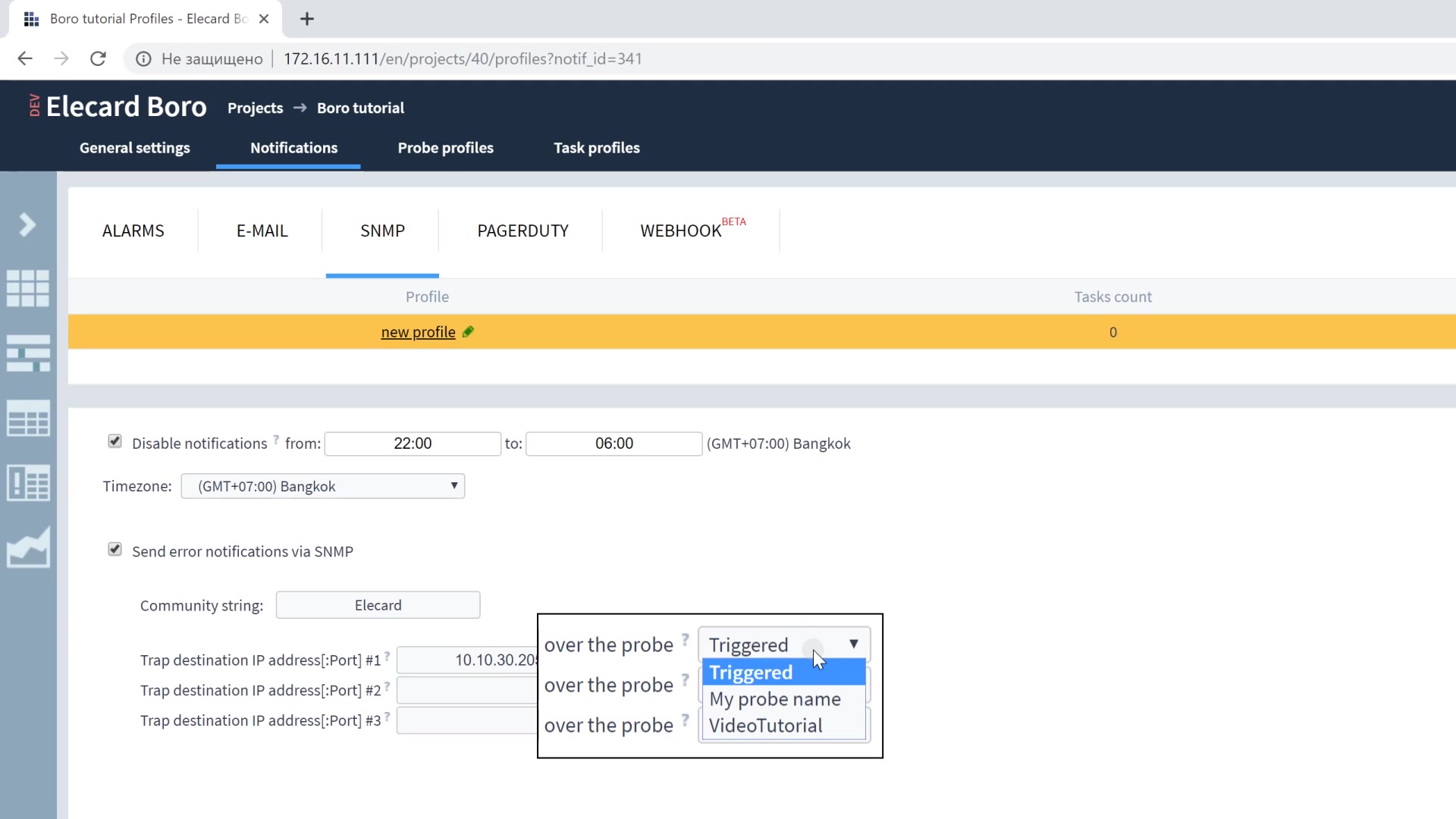This screenshot has height=819, width=1456.
Task: Click the expand sidebar arrow icon
Action: tap(28, 224)
